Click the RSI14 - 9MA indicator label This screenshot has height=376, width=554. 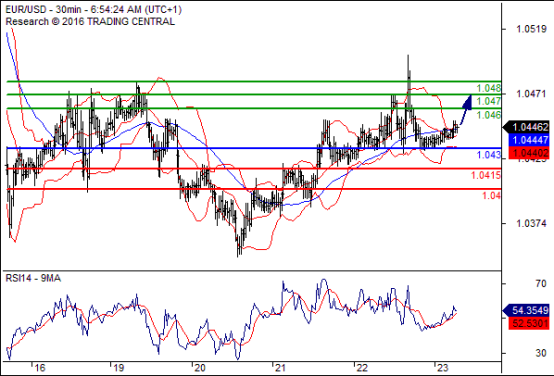point(33,278)
